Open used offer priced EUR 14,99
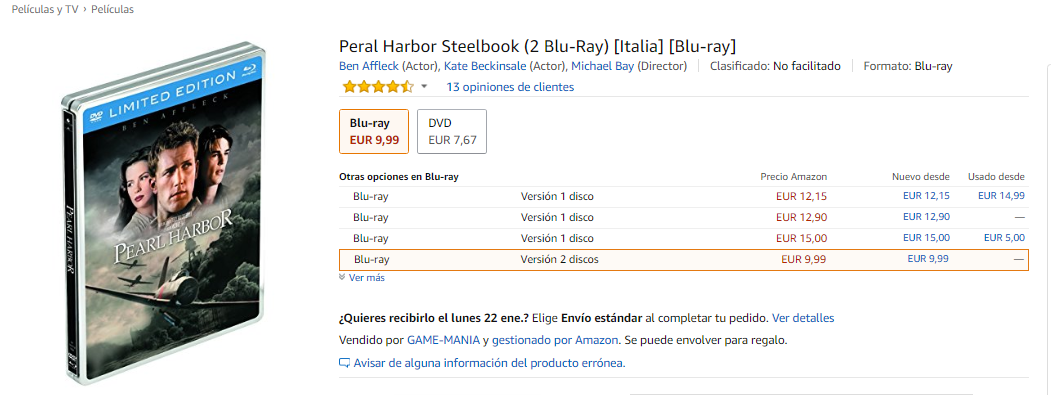This screenshot has height=395, width=1051. pyautogui.click(x=1001, y=196)
